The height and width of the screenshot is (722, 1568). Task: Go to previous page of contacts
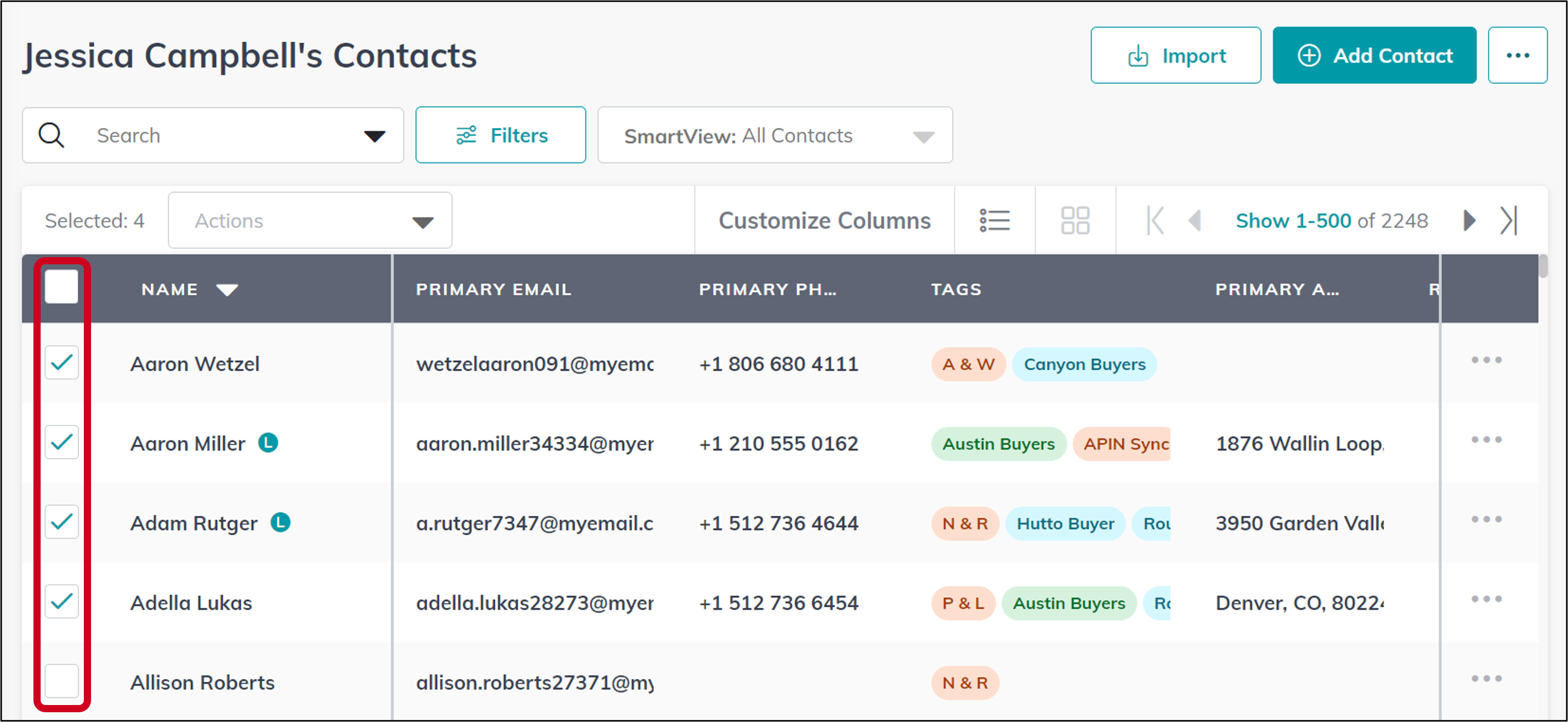click(x=1195, y=220)
